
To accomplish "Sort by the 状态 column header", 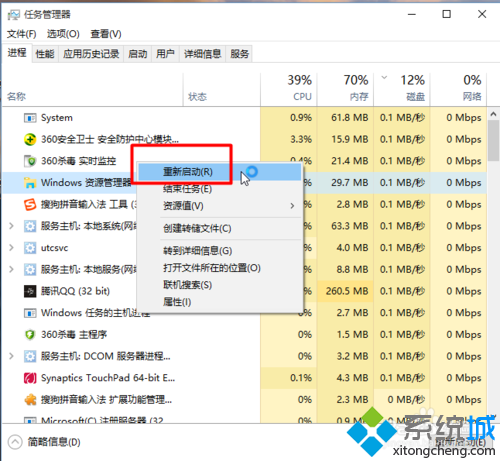I will [x=222, y=89].
